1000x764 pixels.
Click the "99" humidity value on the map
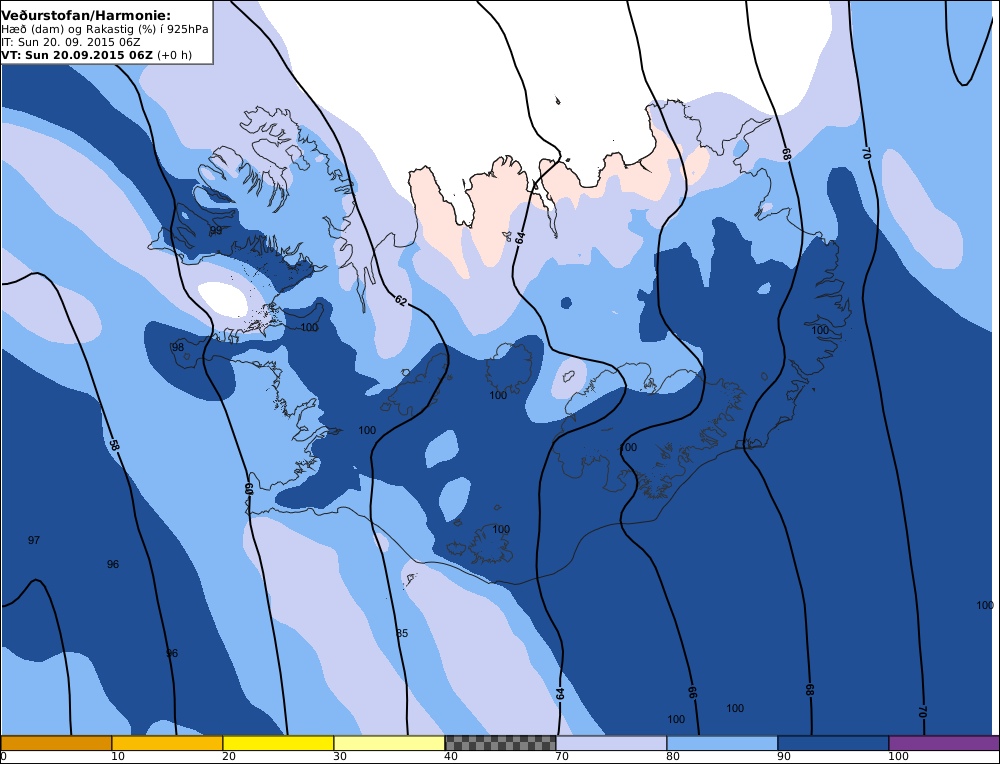pos(216,230)
